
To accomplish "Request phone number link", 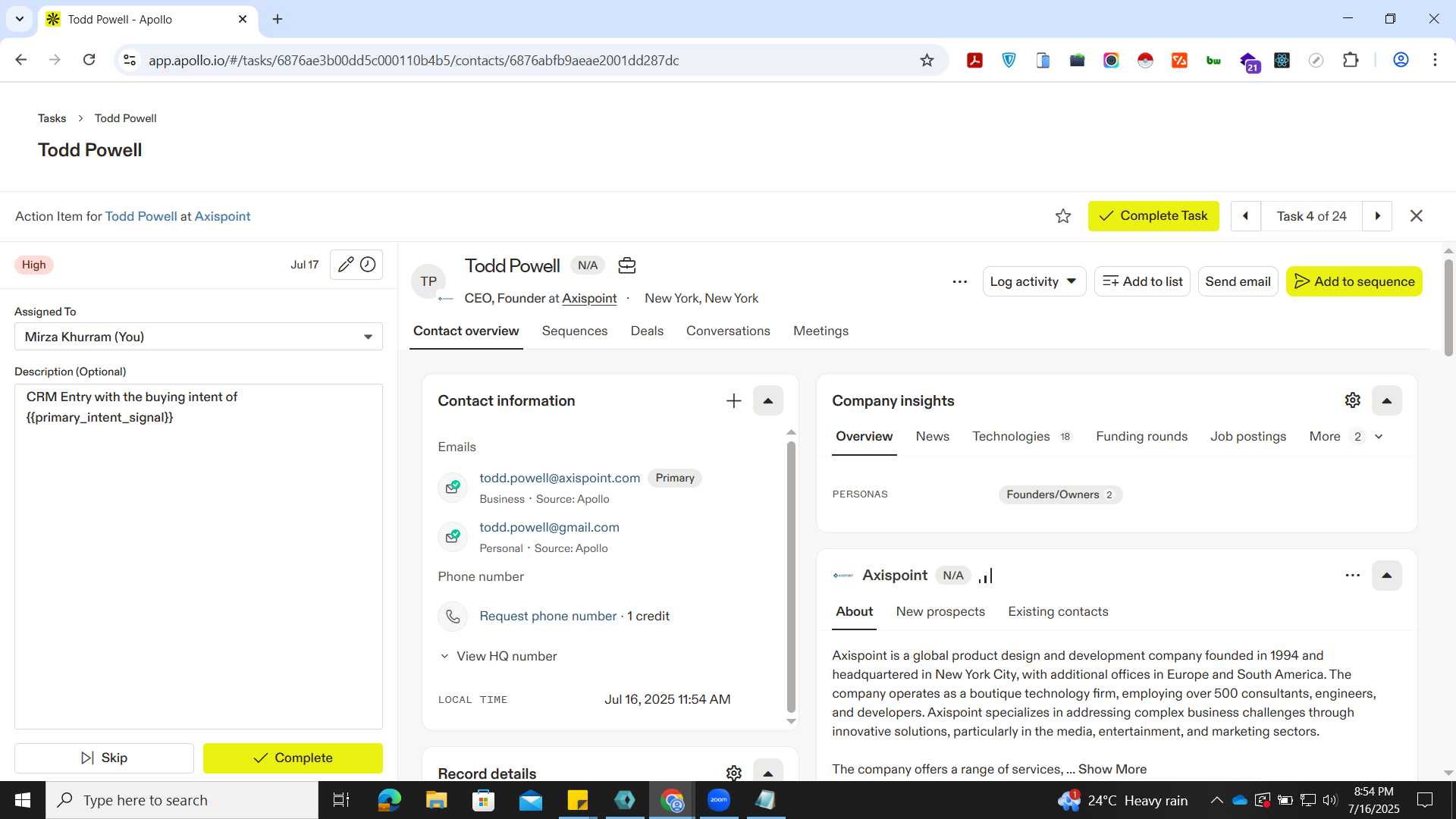I will coord(548,616).
